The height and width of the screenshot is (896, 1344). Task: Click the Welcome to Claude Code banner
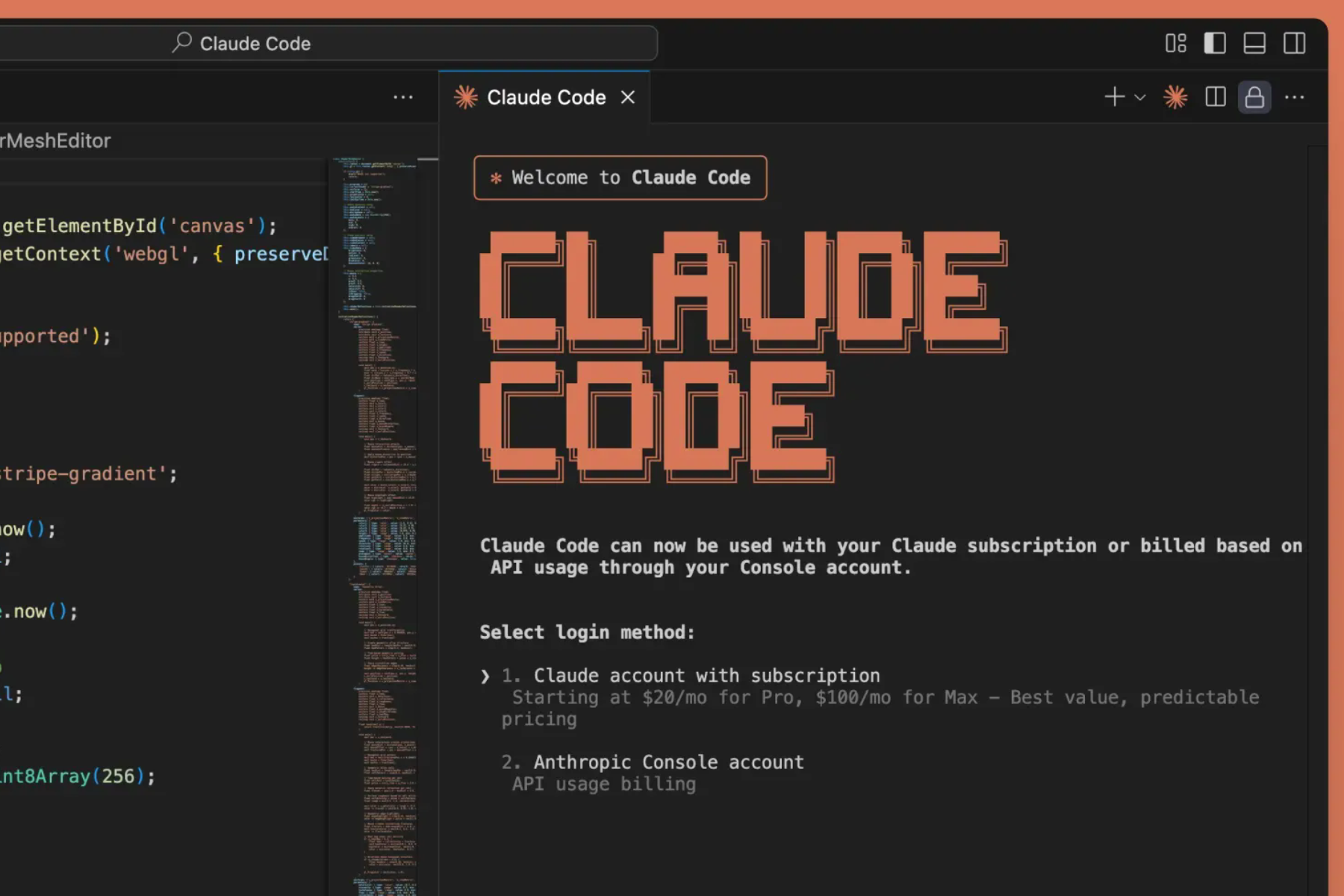[620, 178]
